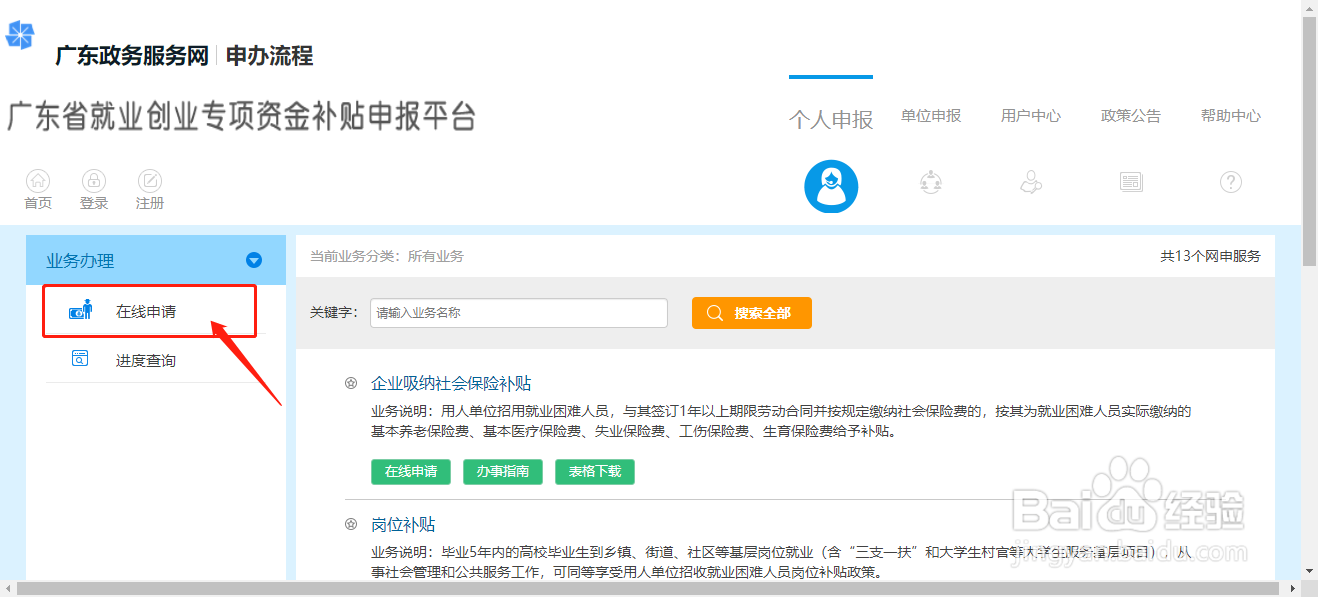Click the 政策公告 document step icon
Viewport: 1318px width, 597px height.
click(1131, 182)
